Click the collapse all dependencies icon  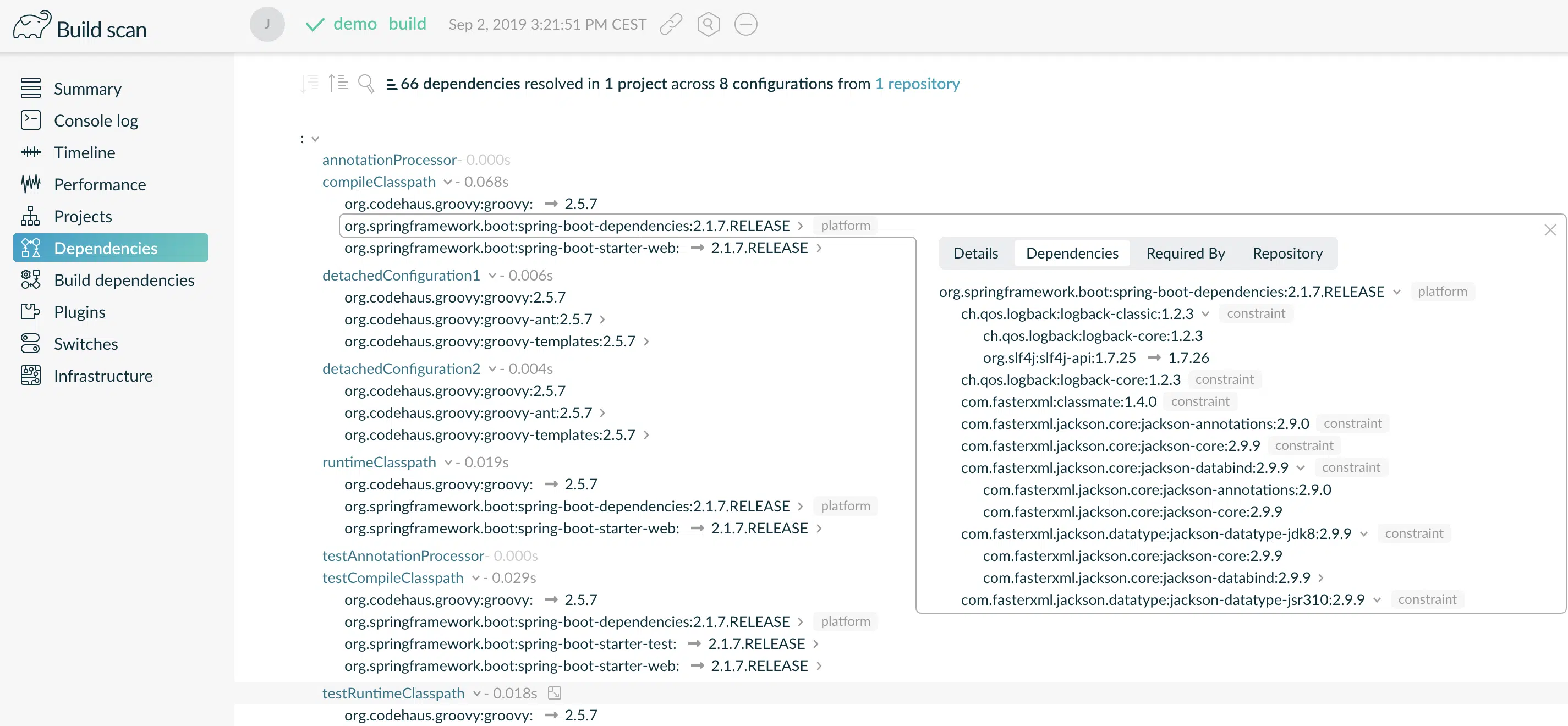(310, 82)
